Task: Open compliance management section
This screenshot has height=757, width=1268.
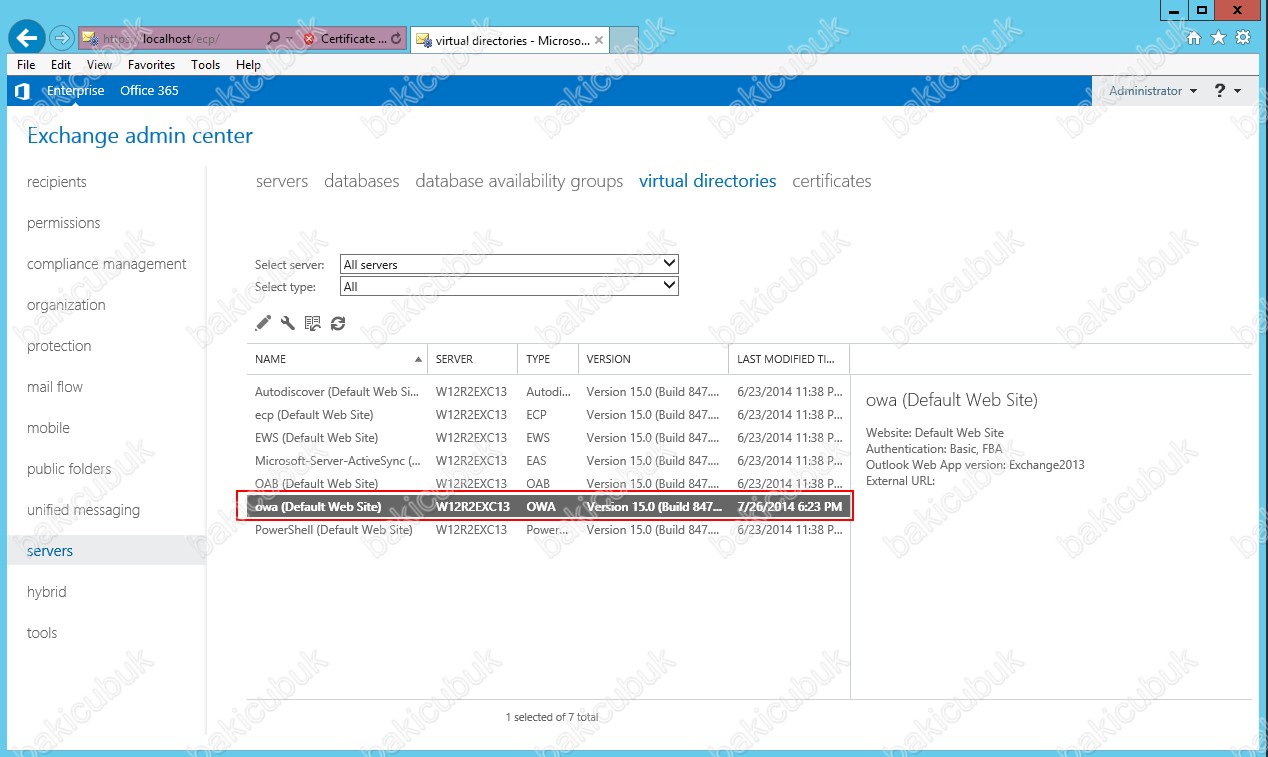Action: pos(106,264)
